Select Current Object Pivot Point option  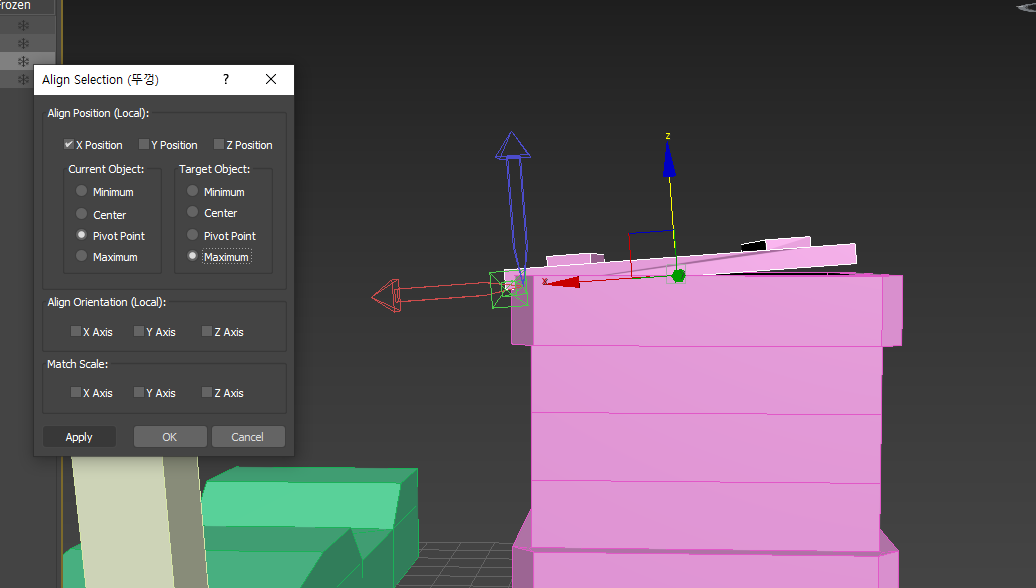pyautogui.click(x=81, y=235)
